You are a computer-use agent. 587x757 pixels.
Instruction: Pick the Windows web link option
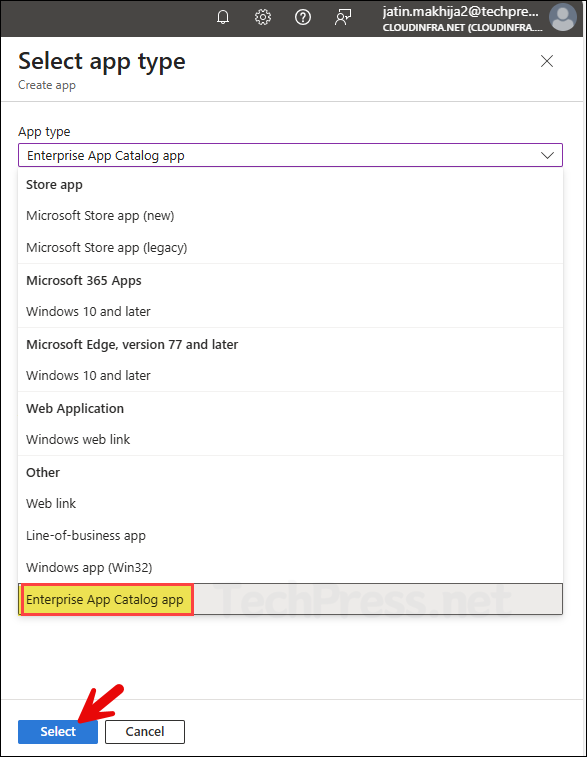coord(290,439)
